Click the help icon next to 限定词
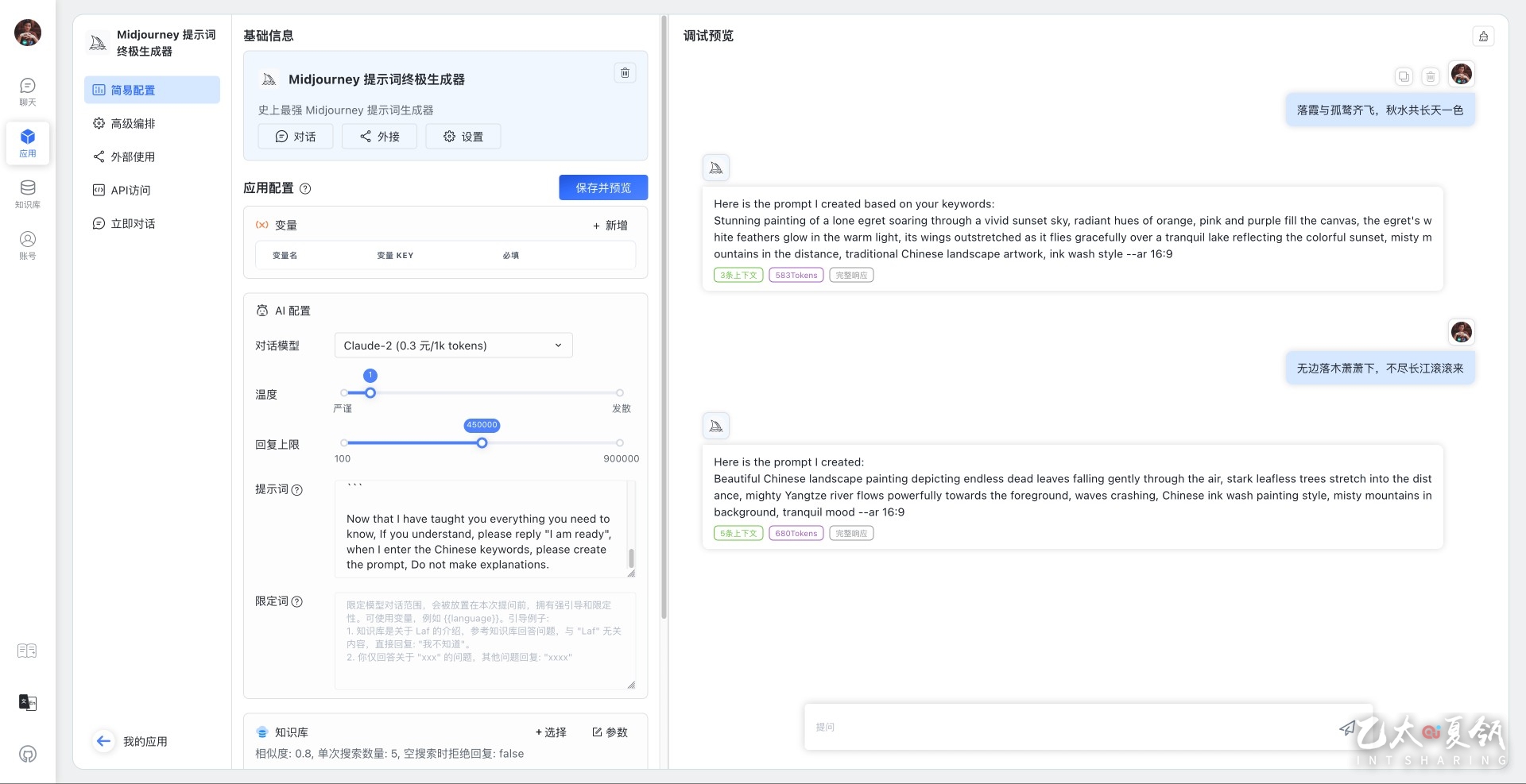 [297, 602]
